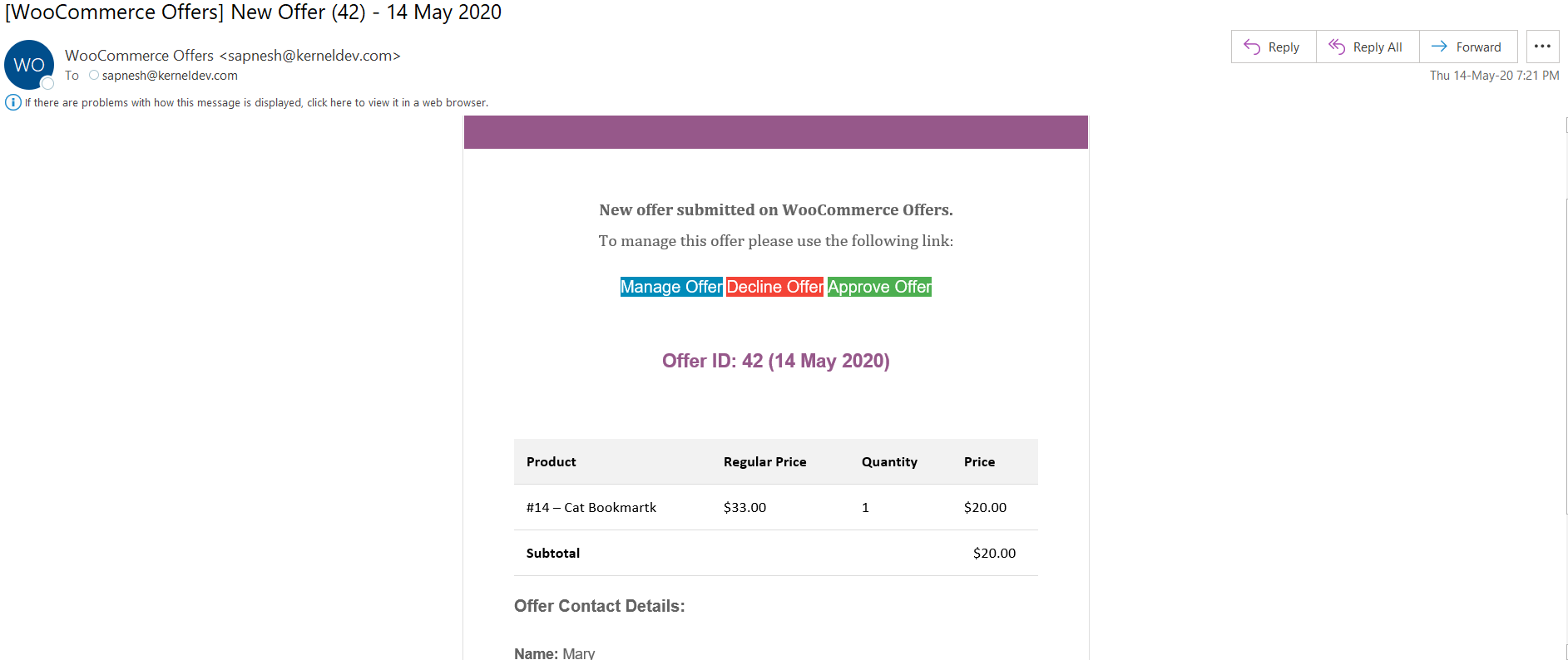Select recipient sapnesh@kerneldev.com
1568x660 pixels.
click(170, 75)
